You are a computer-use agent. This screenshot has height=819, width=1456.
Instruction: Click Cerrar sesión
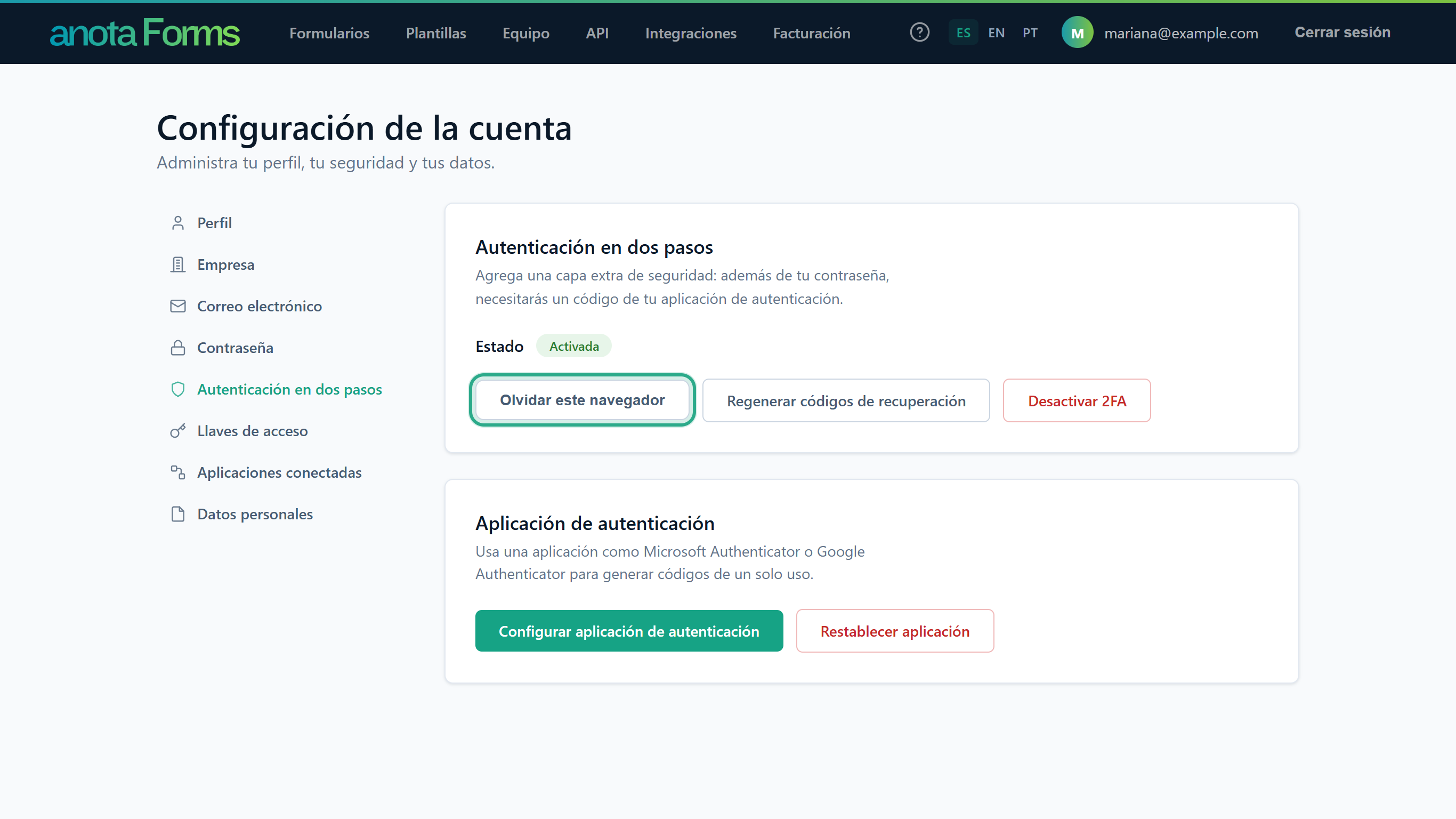1342,32
